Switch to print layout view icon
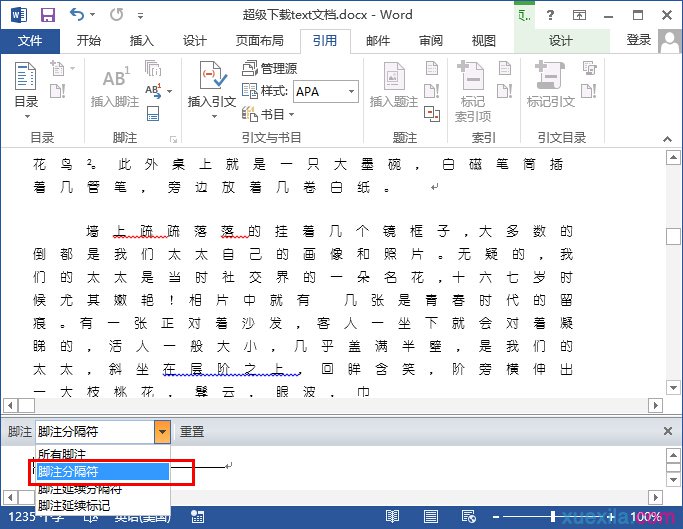683x529 pixels. [x=431, y=517]
